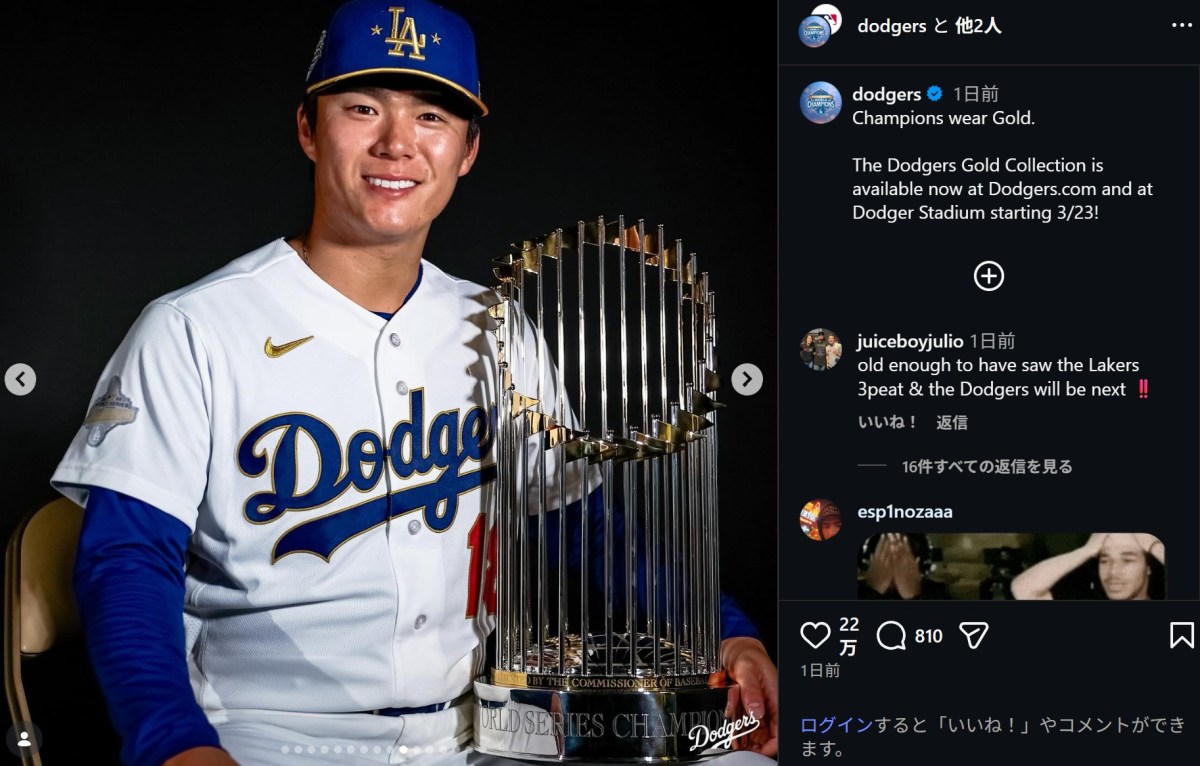Open the esp1nozaaa commenter username
The width and height of the screenshot is (1200, 766).
click(x=904, y=512)
